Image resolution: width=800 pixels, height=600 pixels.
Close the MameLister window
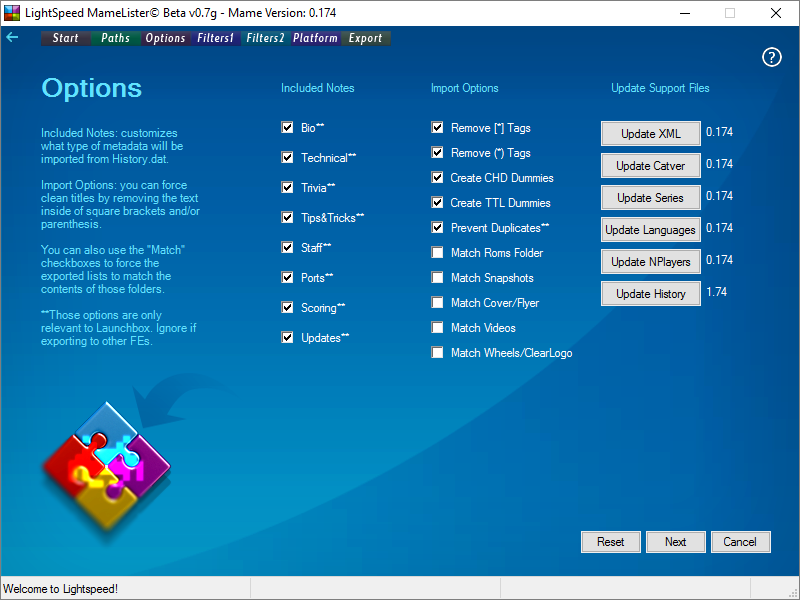point(776,13)
